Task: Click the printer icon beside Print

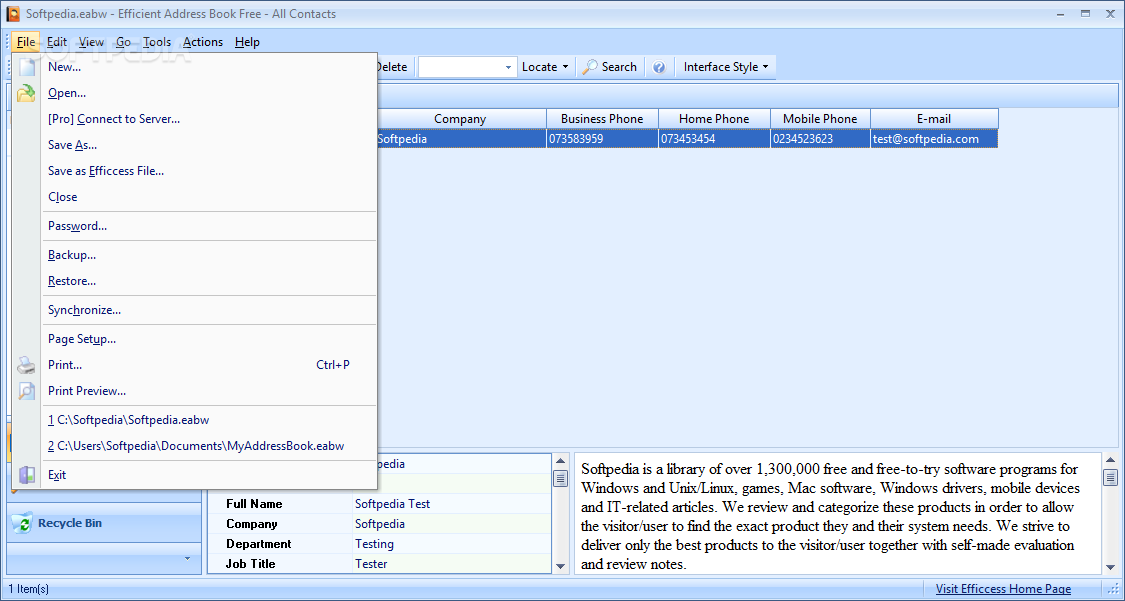Action: [27, 365]
